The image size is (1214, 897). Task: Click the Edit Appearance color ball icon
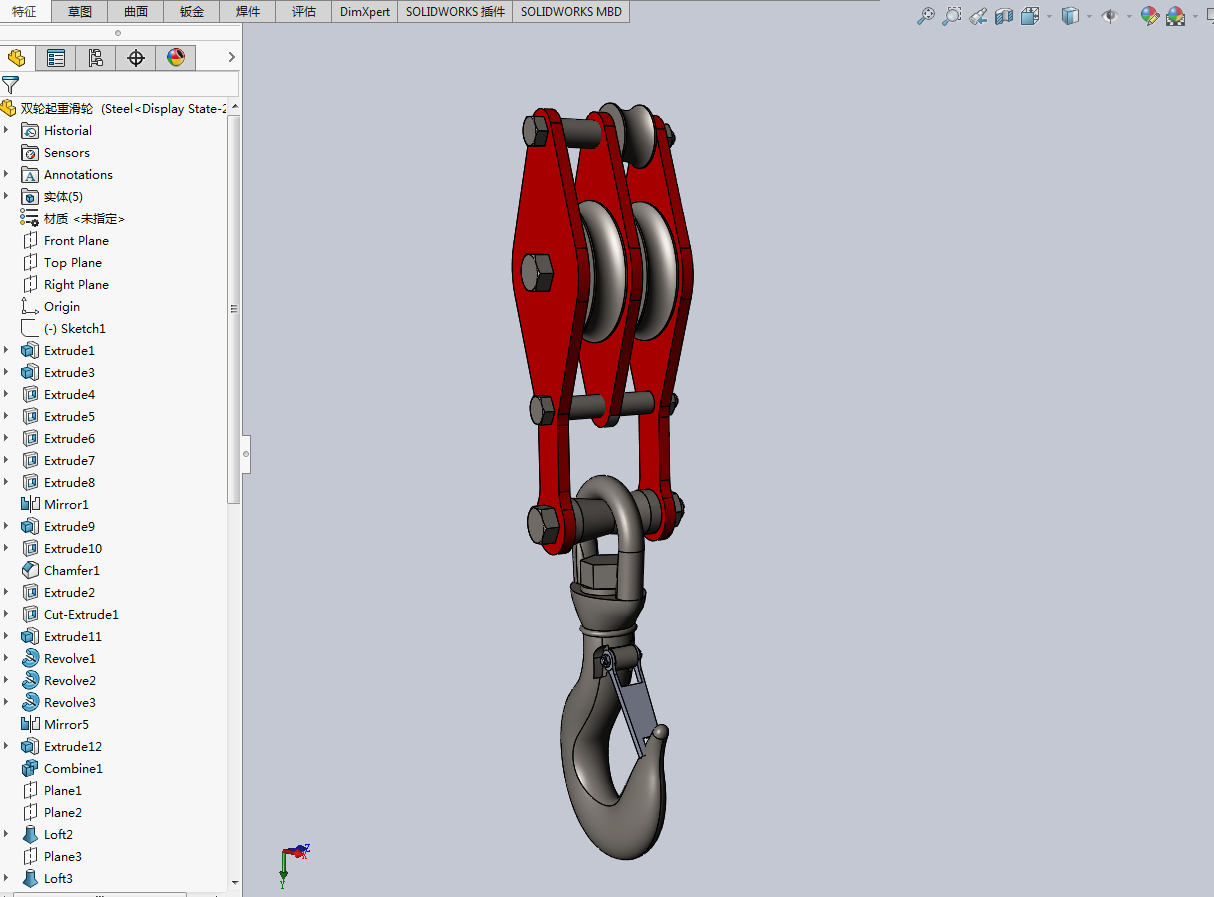(x=1149, y=16)
